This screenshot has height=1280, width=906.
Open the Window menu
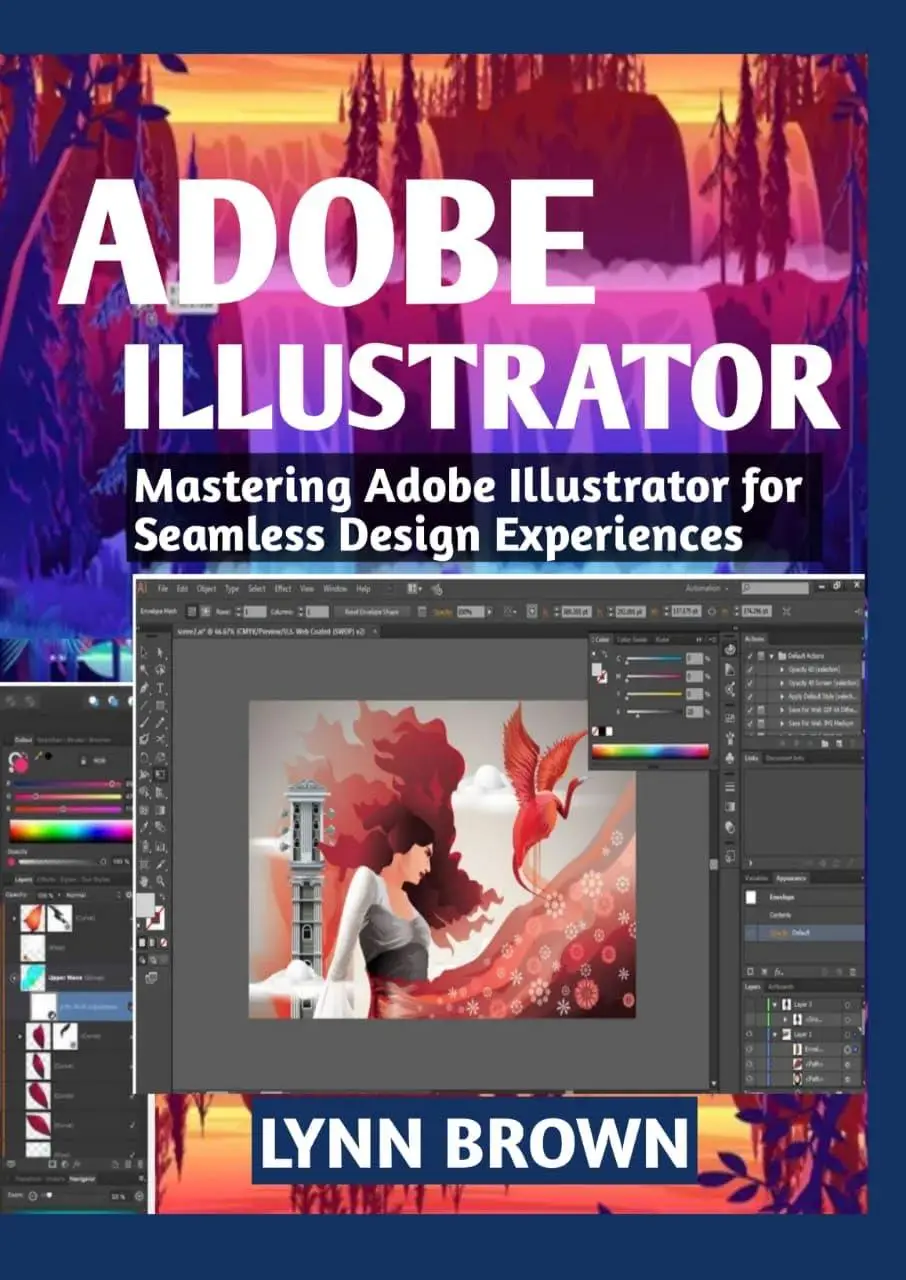335,589
